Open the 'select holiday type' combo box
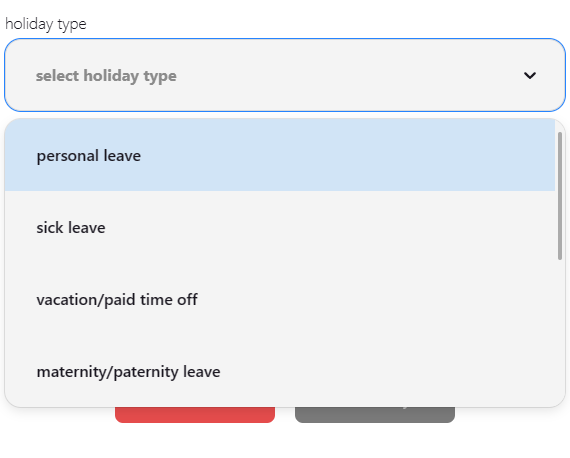The width and height of the screenshot is (570, 458). 285,75
